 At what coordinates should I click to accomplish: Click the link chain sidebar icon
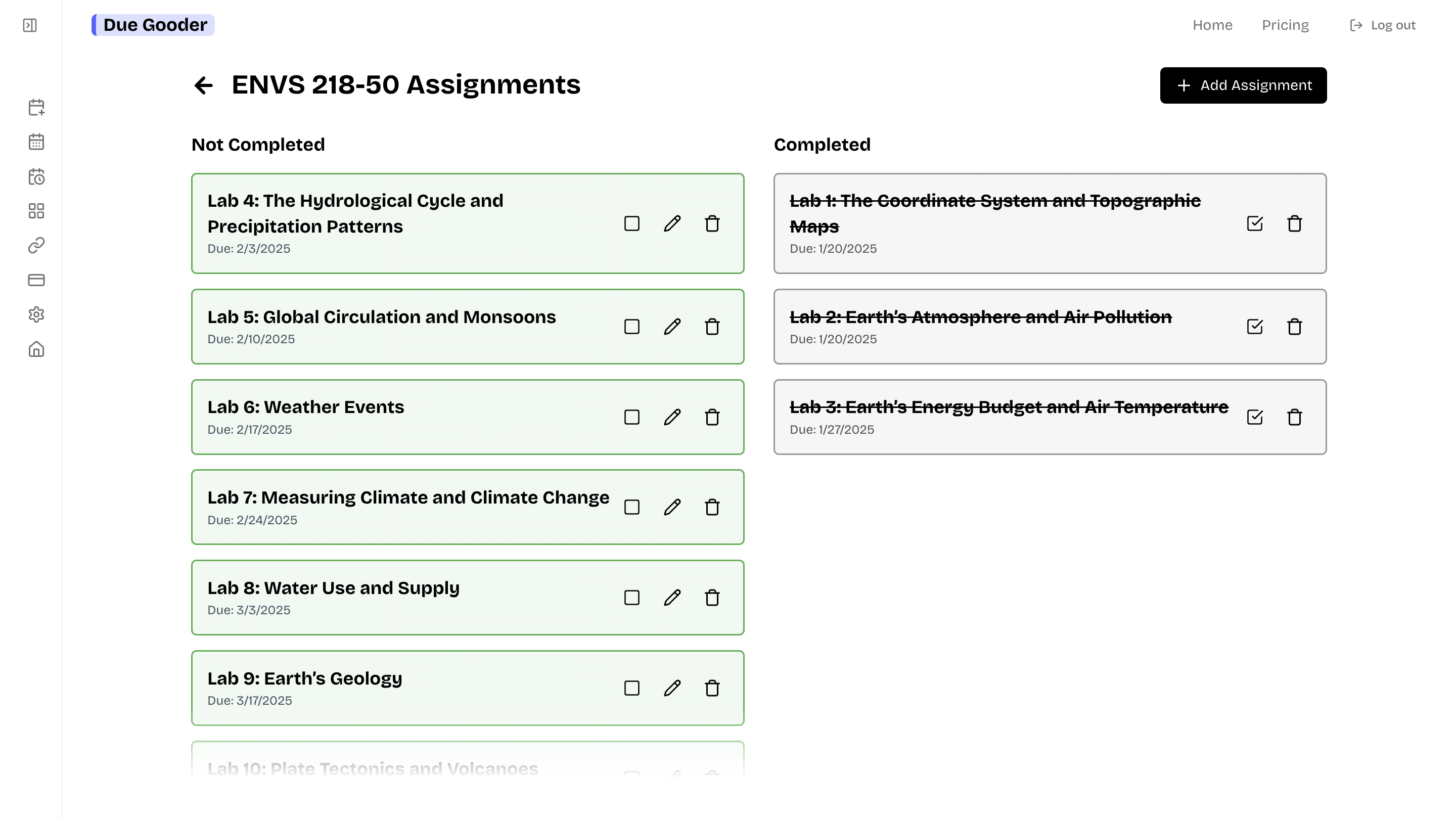(x=36, y=245)
